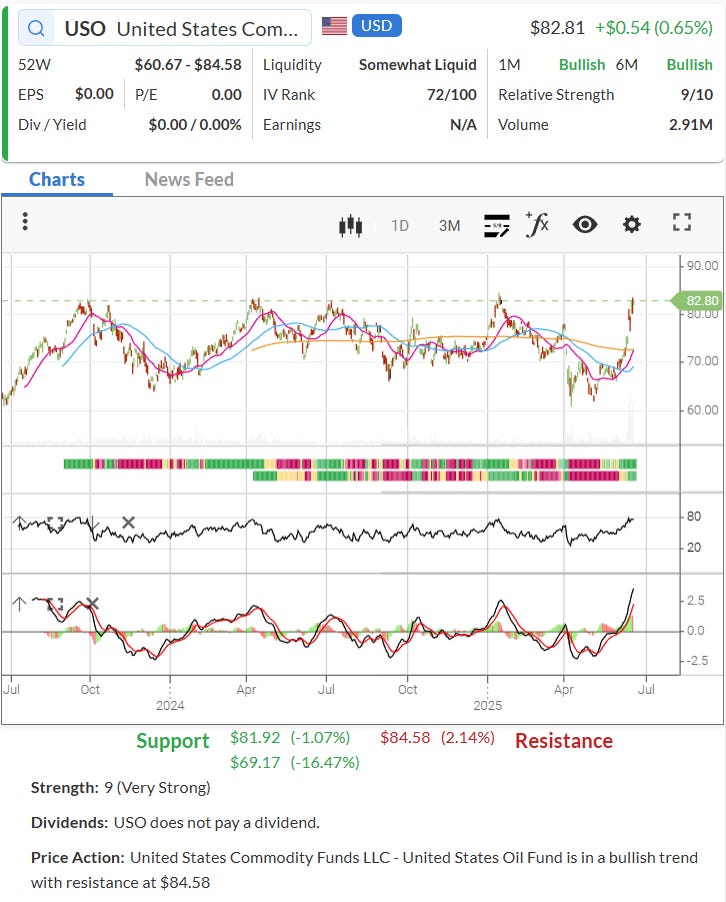726x902 pixels.
Task: Click the IV Rank 72/100 value
Action: tap(452, 95)
